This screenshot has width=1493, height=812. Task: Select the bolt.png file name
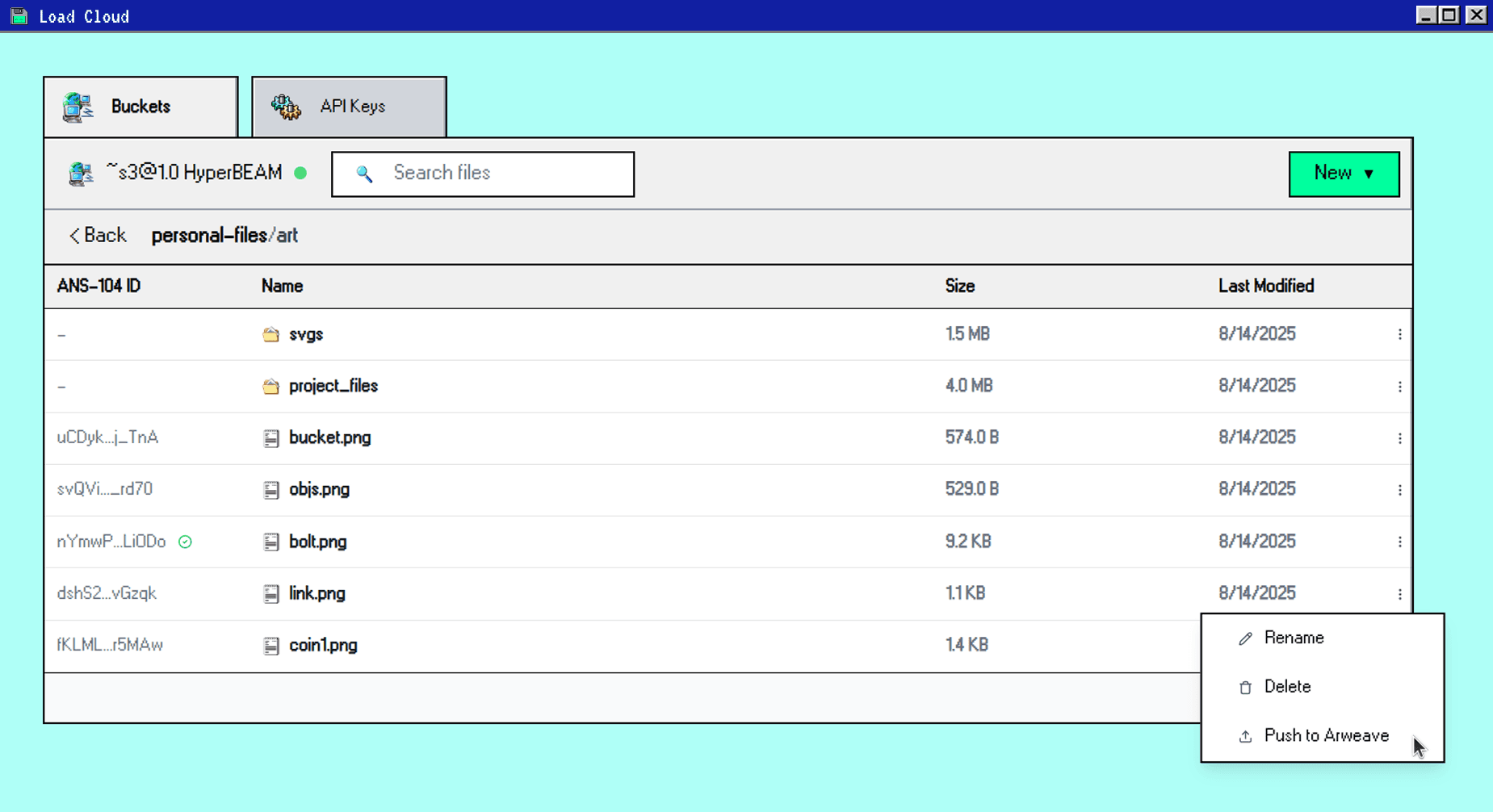click(318, 542)
